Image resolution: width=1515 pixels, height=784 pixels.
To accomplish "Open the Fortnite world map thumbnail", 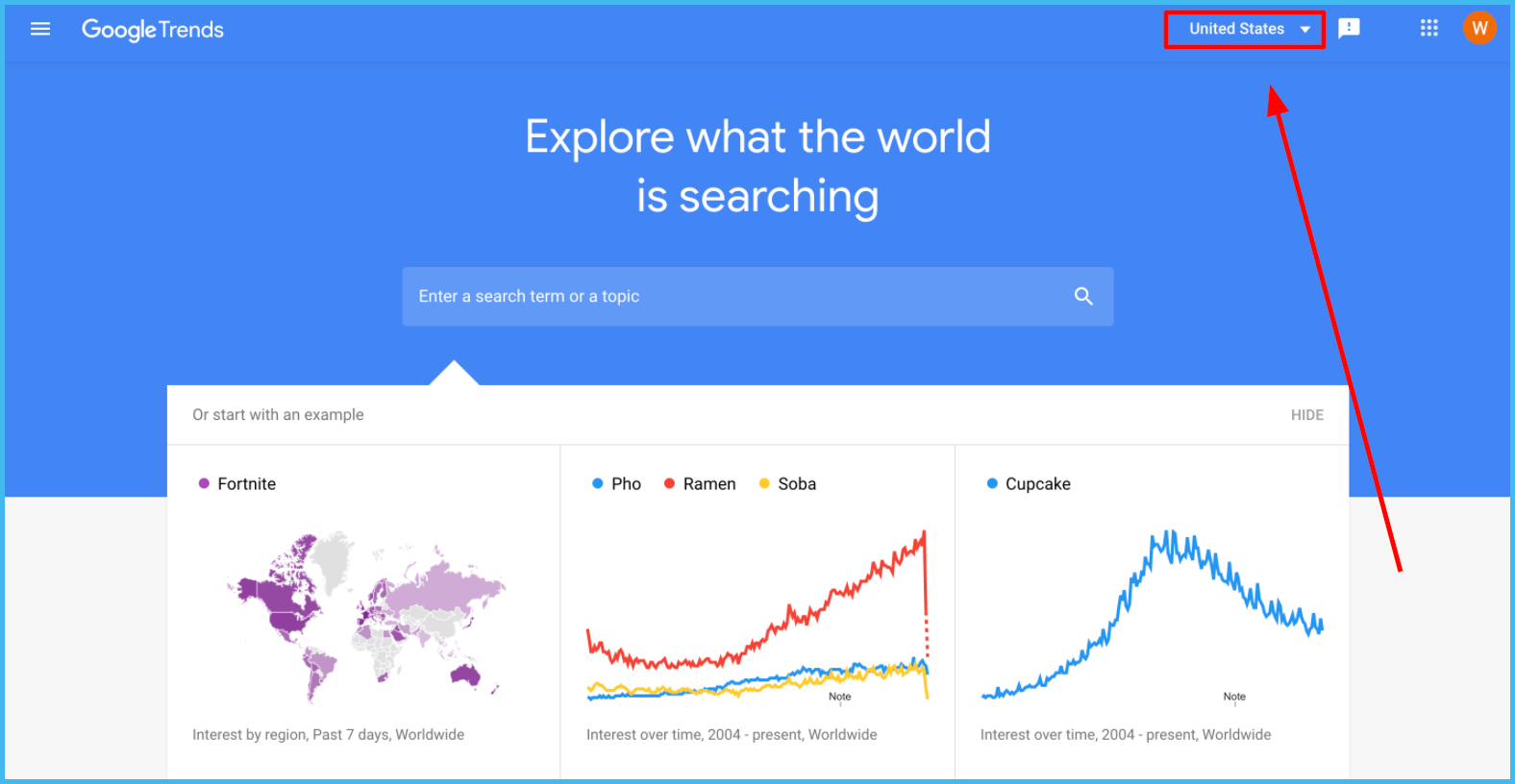I will click(x=365, y=617).
